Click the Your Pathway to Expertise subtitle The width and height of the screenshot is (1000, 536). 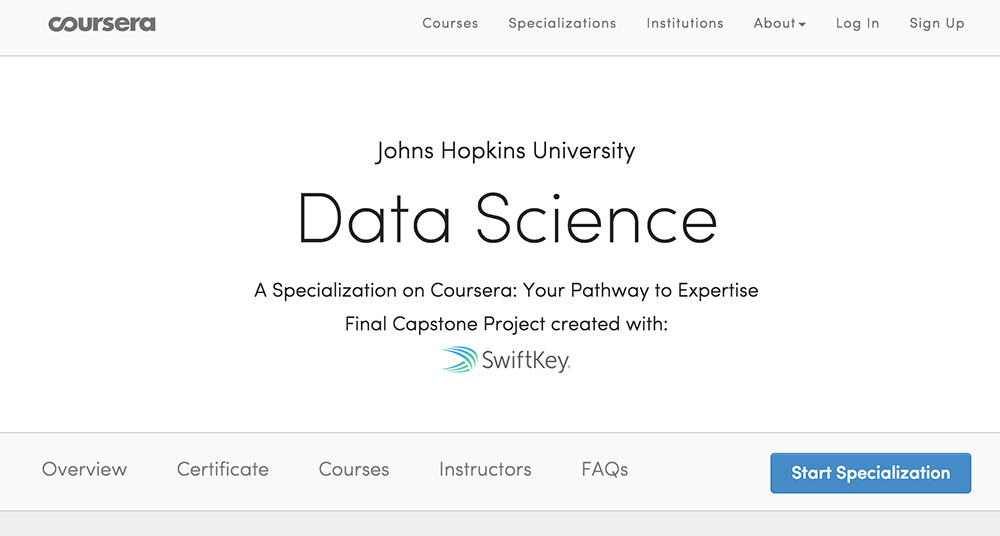click(506, 291)
